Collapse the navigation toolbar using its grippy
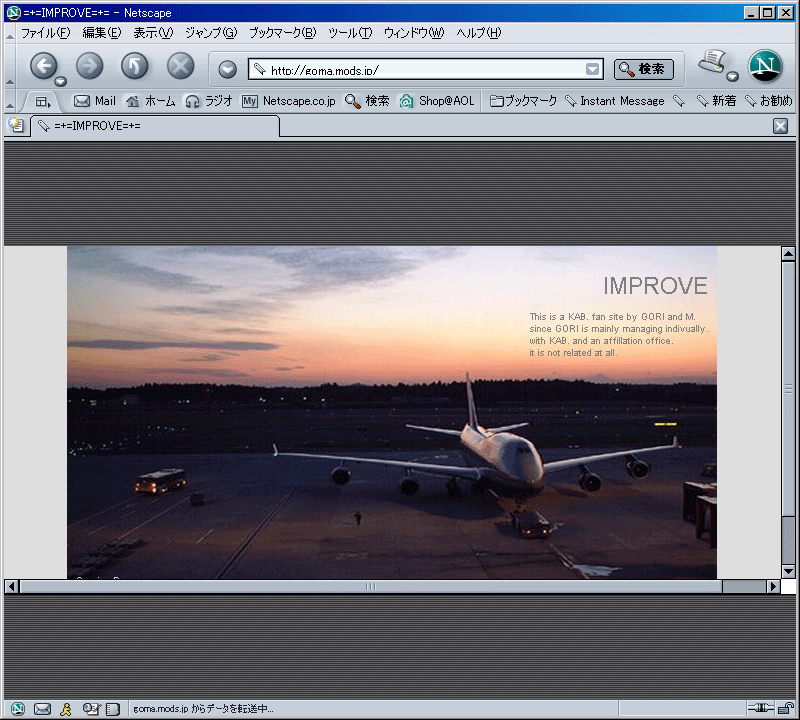The image size is (800, 720). (10, 66)
